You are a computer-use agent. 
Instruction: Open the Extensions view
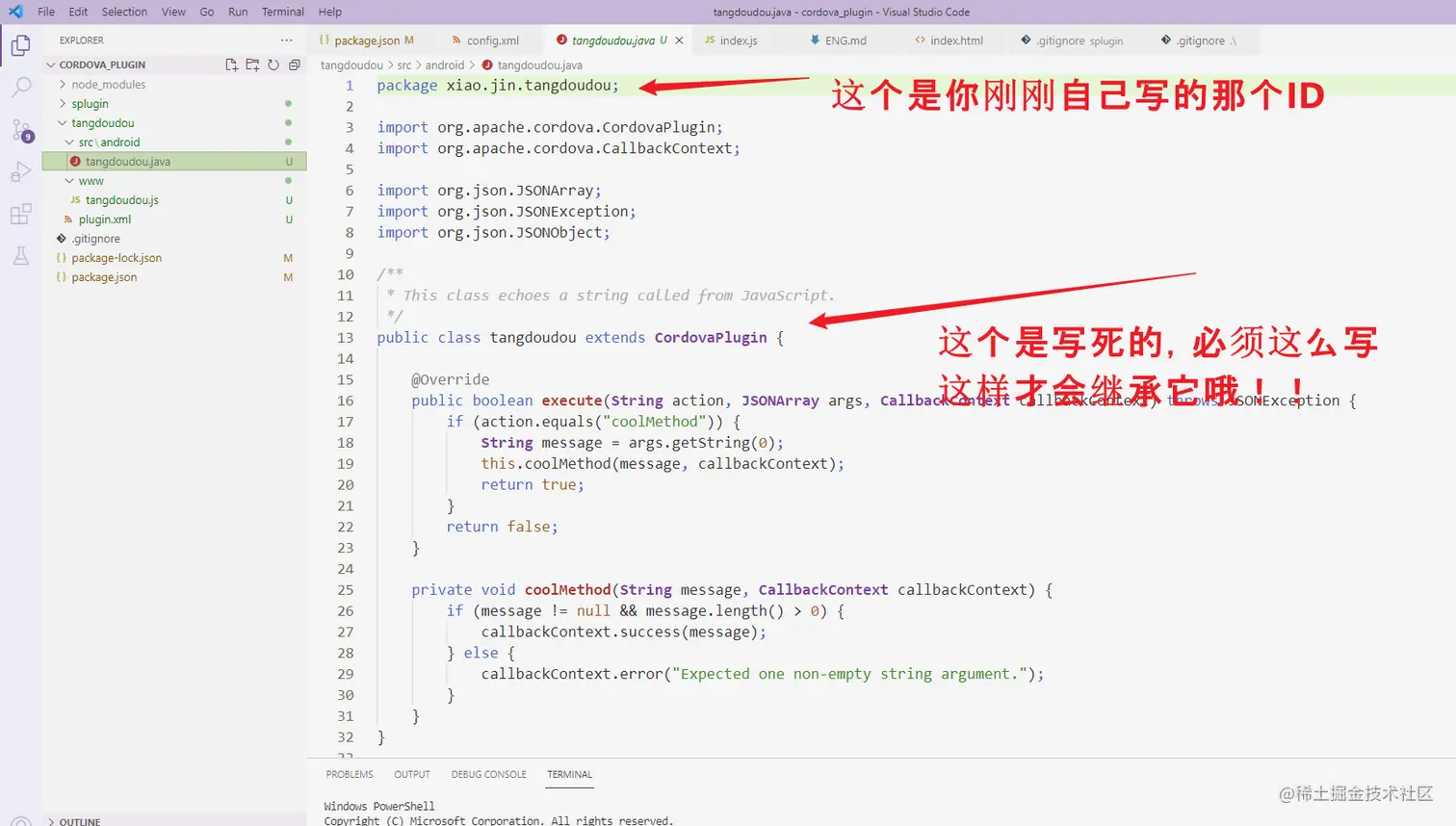pyautogui.click(x=20, y=214)
